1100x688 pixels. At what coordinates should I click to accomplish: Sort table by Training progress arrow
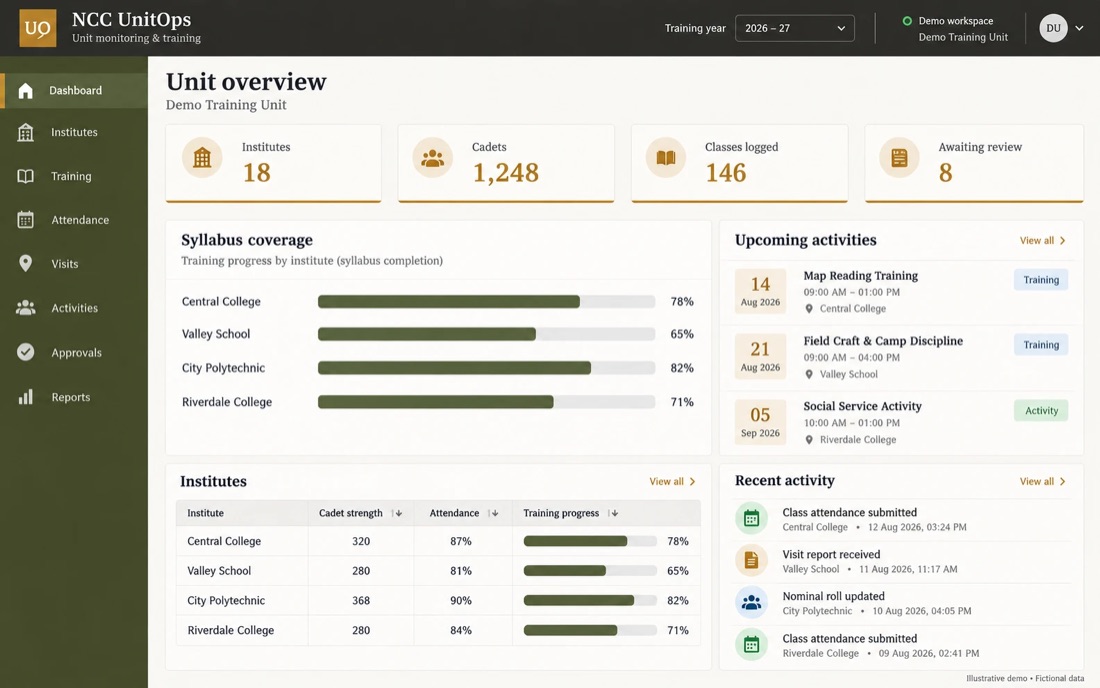[x=613, y=513]
